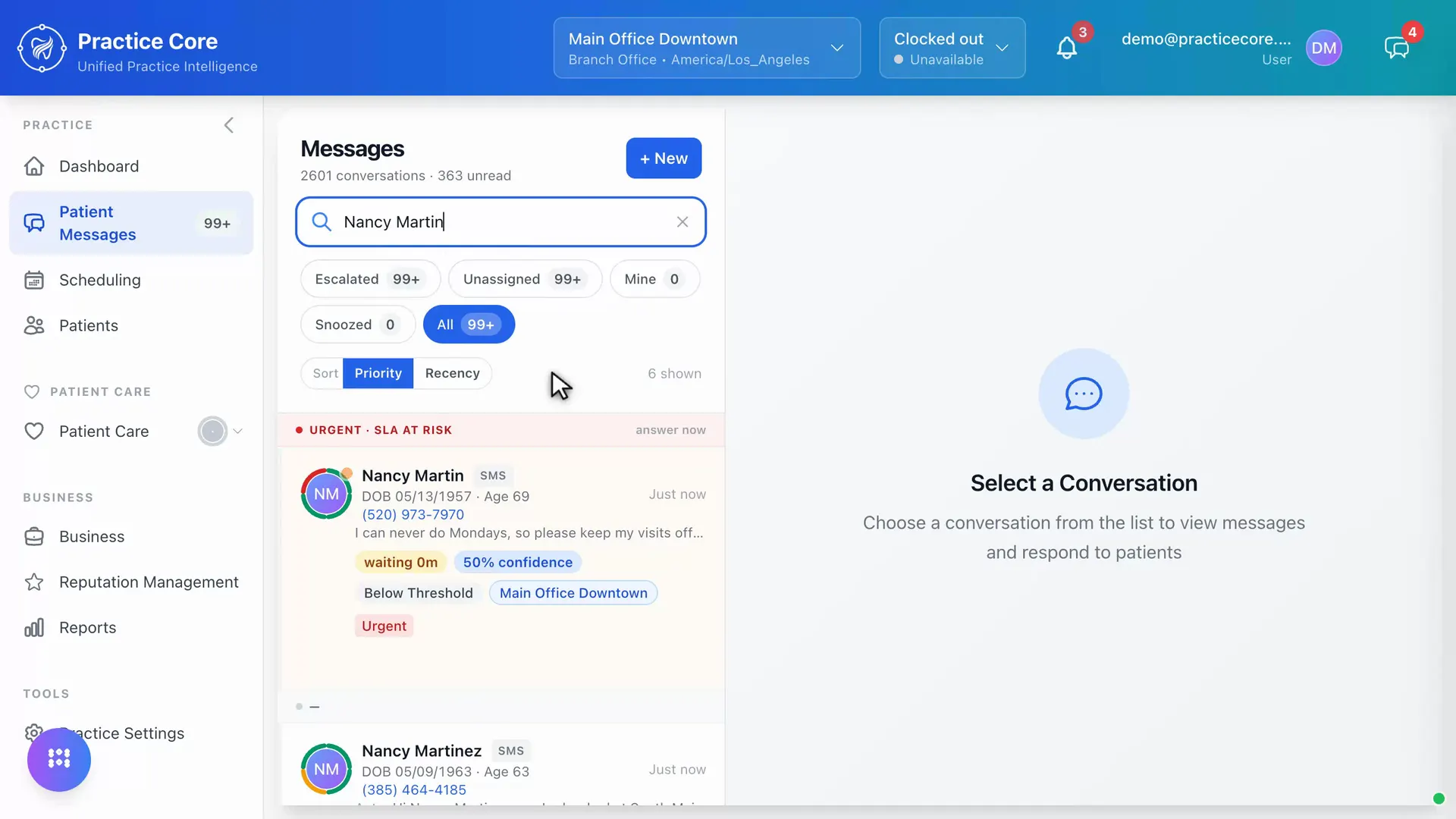Click the Scheduling calendar icon
The width and height of the screenshot is (1456, 819).
(x=34, y=280)
